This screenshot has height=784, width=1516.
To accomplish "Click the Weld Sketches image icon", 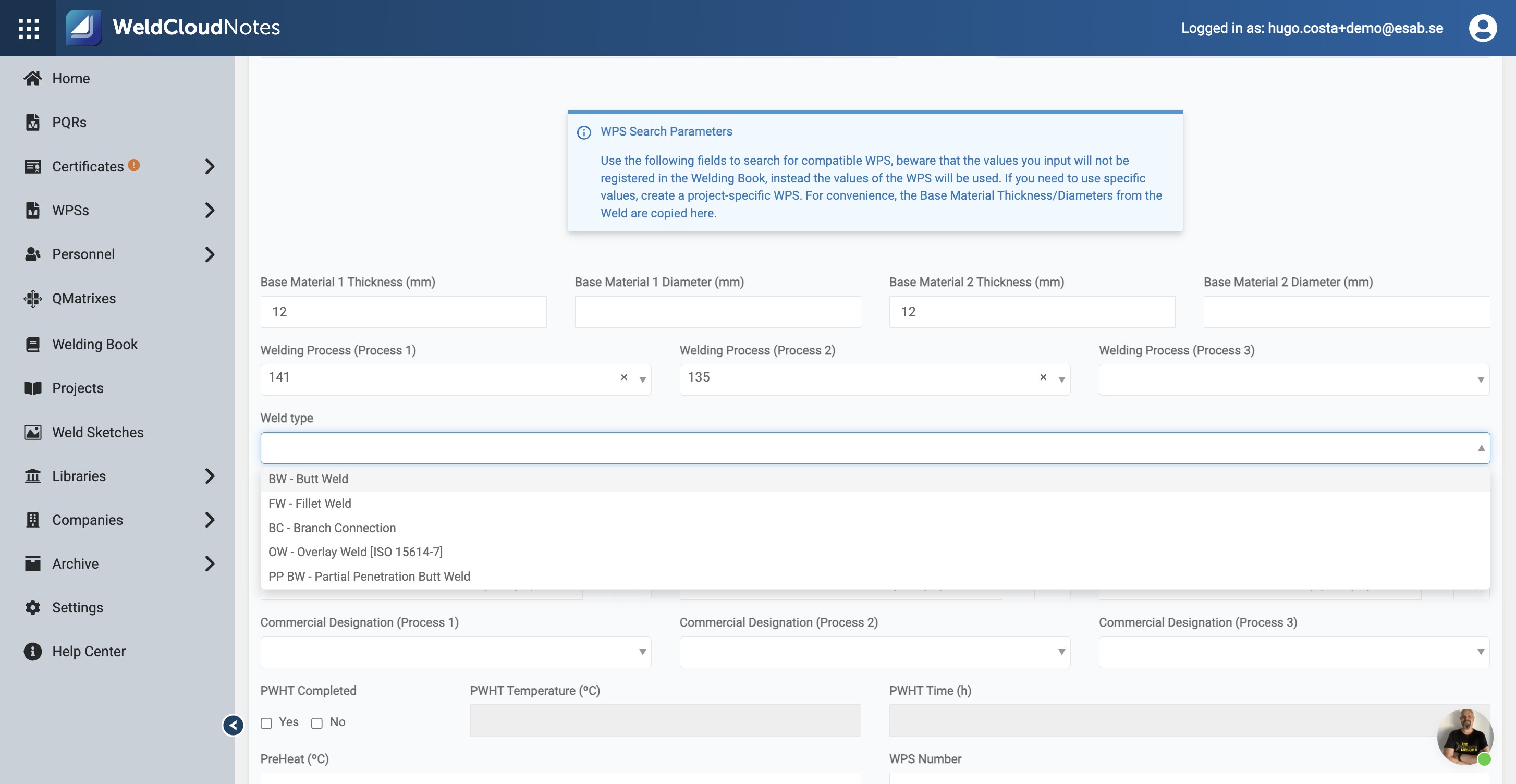I will click(33, 432).
